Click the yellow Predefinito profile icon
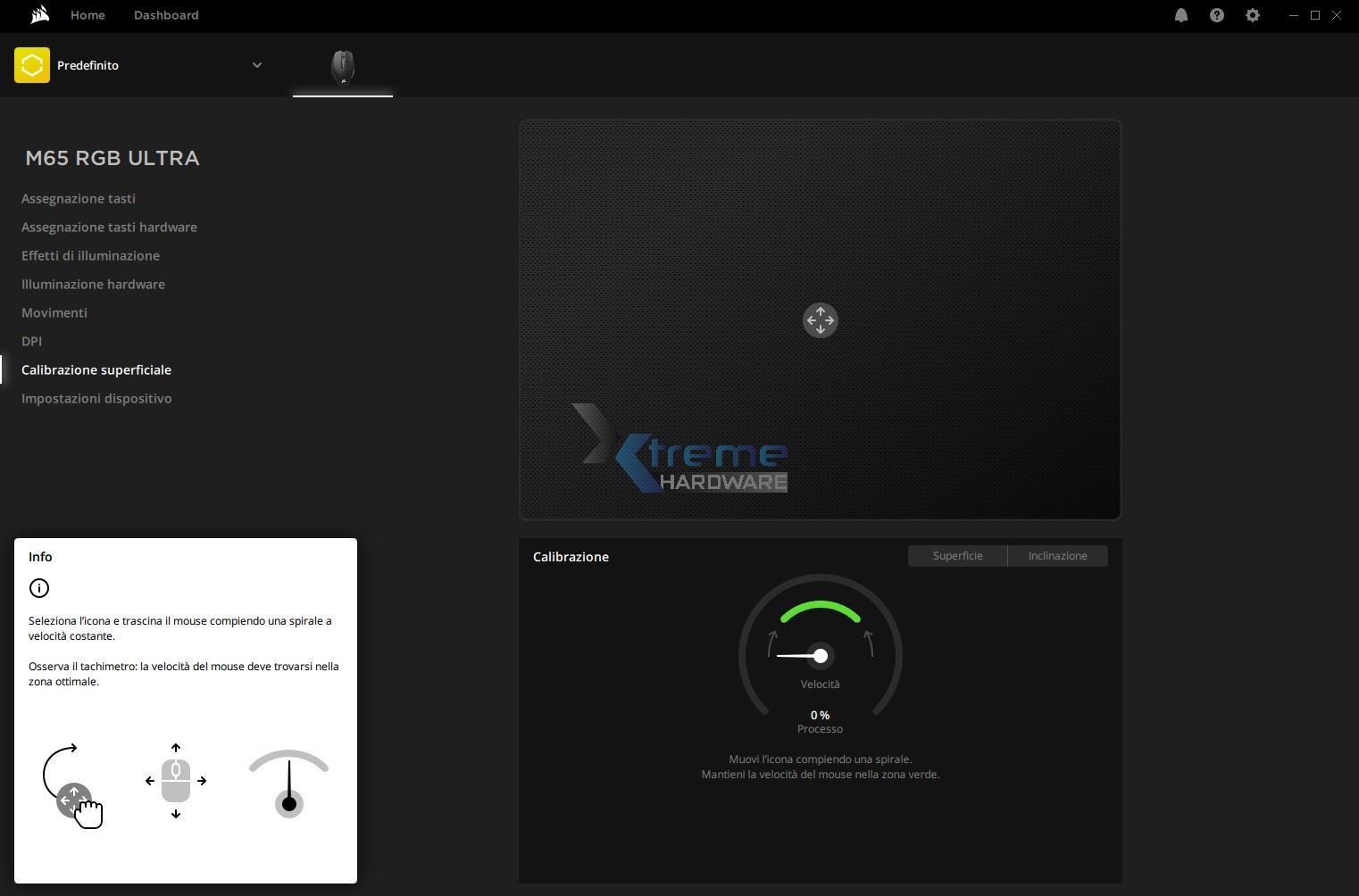The width and height of the screenshot is (1359, 896). point(32,65)
